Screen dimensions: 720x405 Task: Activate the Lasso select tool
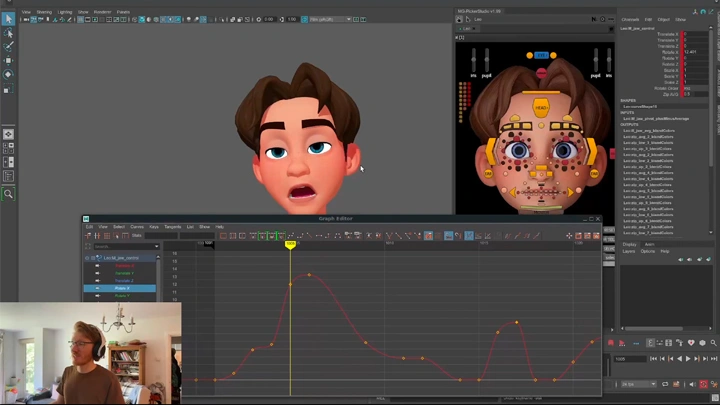tap(8, 33)
